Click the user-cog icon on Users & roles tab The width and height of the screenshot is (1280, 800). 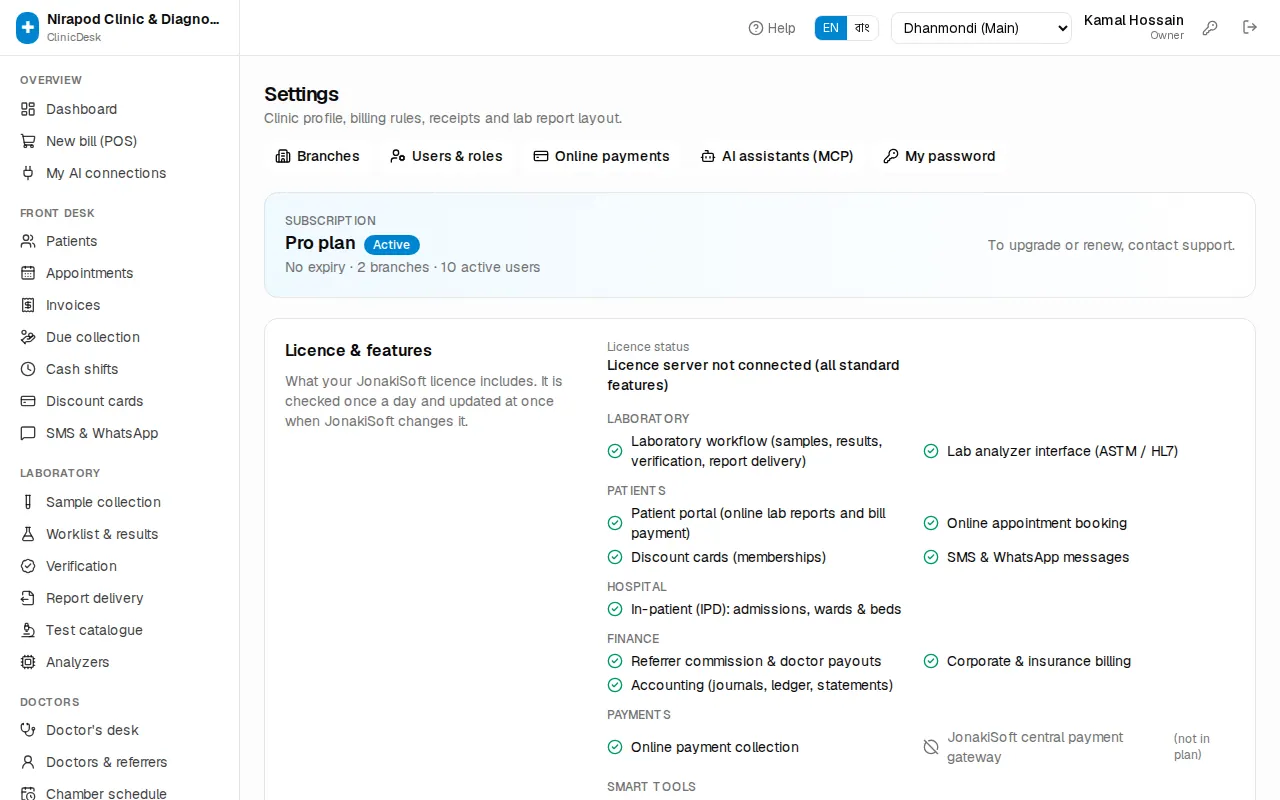click(398, 156)
